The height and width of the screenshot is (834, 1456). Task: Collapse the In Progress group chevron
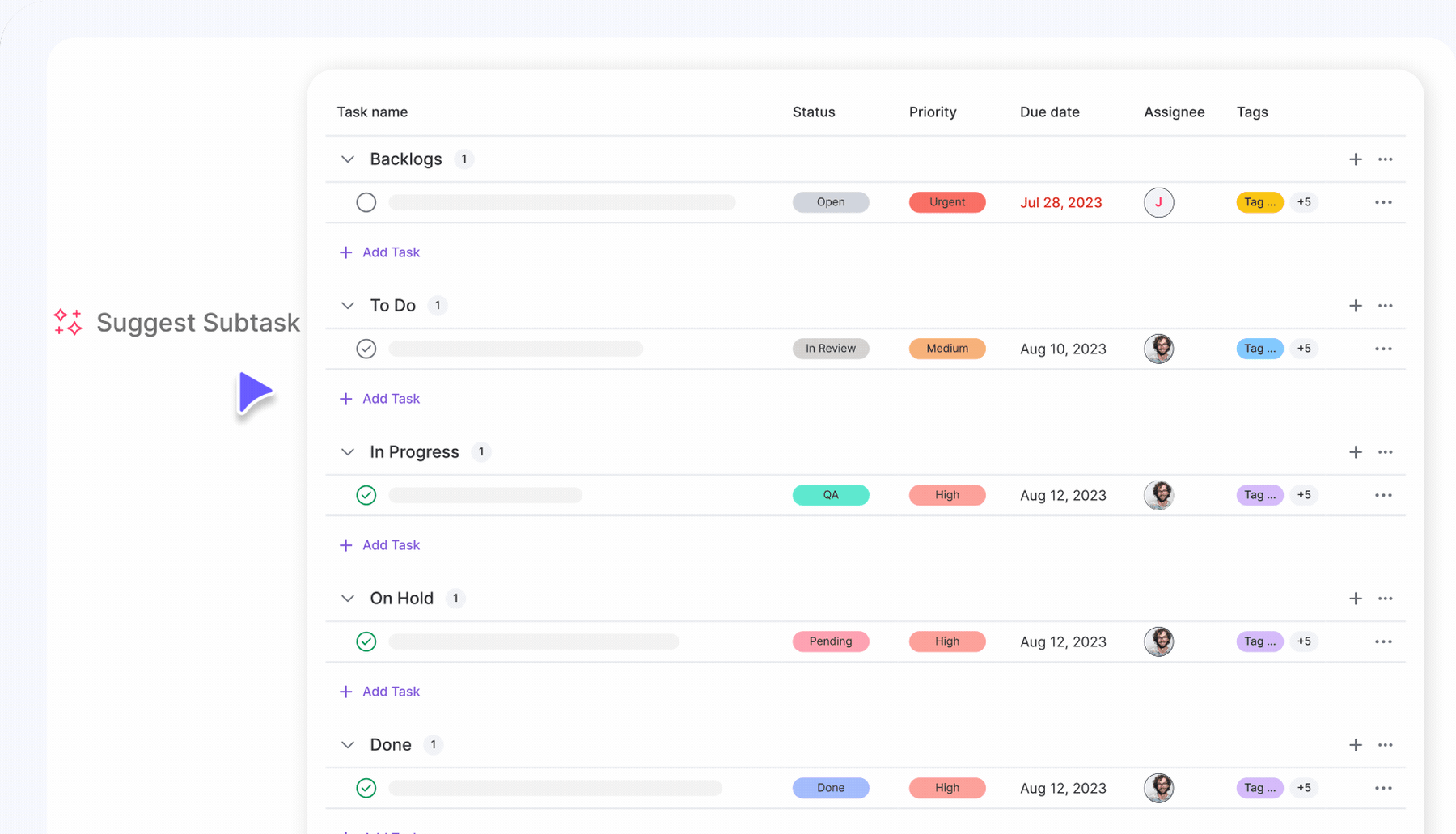click(348, 452)
